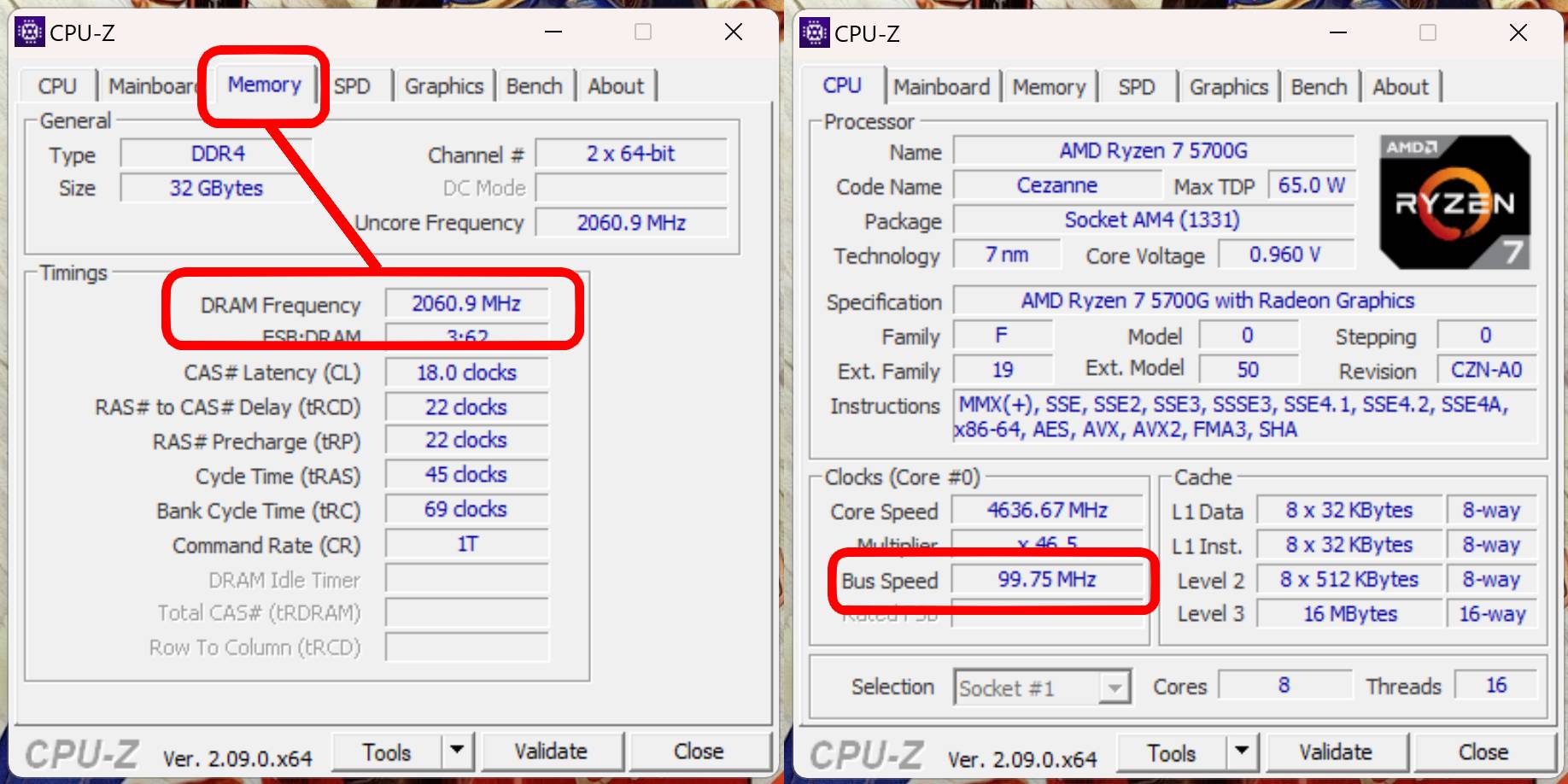Screen dimensions: 1568x784
Task: Select Memory tab in left CPU-Z window
Action: pos(264,85)
